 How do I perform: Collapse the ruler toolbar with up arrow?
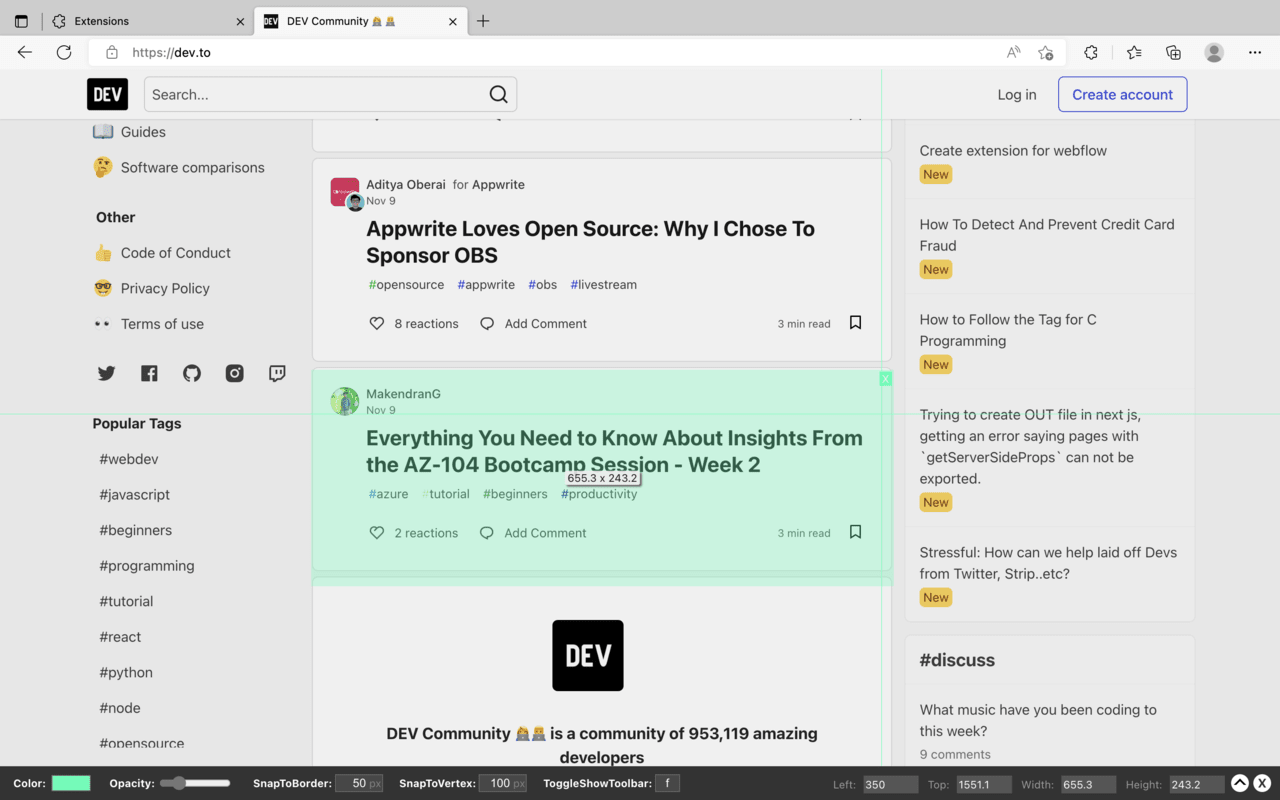pyautogui.click(x=1240, y=783)
